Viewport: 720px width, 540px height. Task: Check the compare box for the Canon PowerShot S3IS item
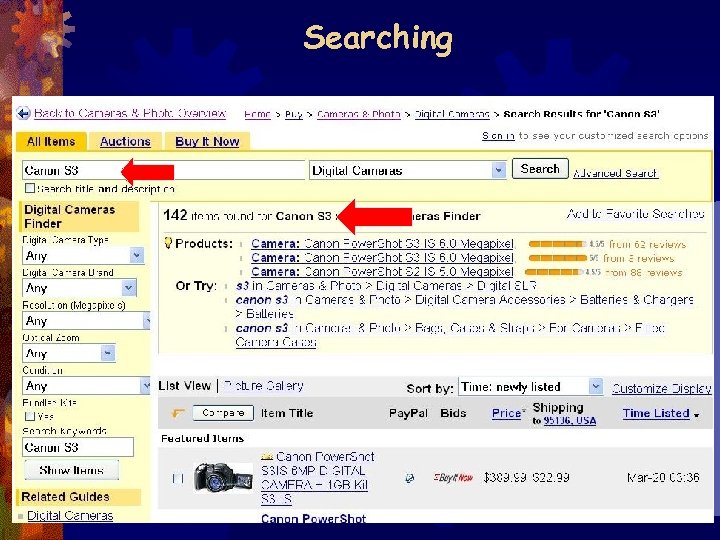pos(178,478)
